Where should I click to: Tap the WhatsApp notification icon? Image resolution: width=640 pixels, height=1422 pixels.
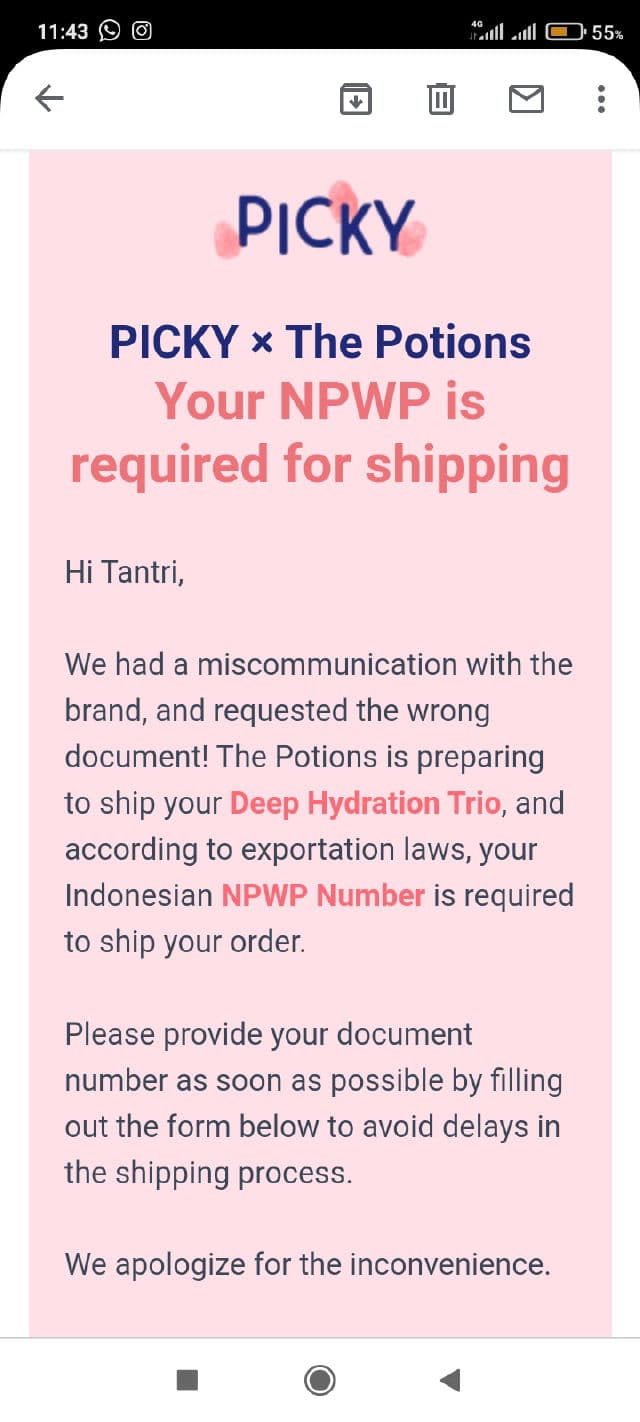[108, 31]
